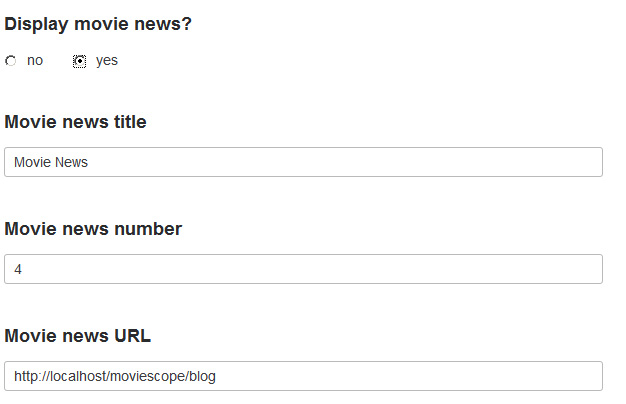Select the "no" radio button
626x404 pixels.
[11, 61]
